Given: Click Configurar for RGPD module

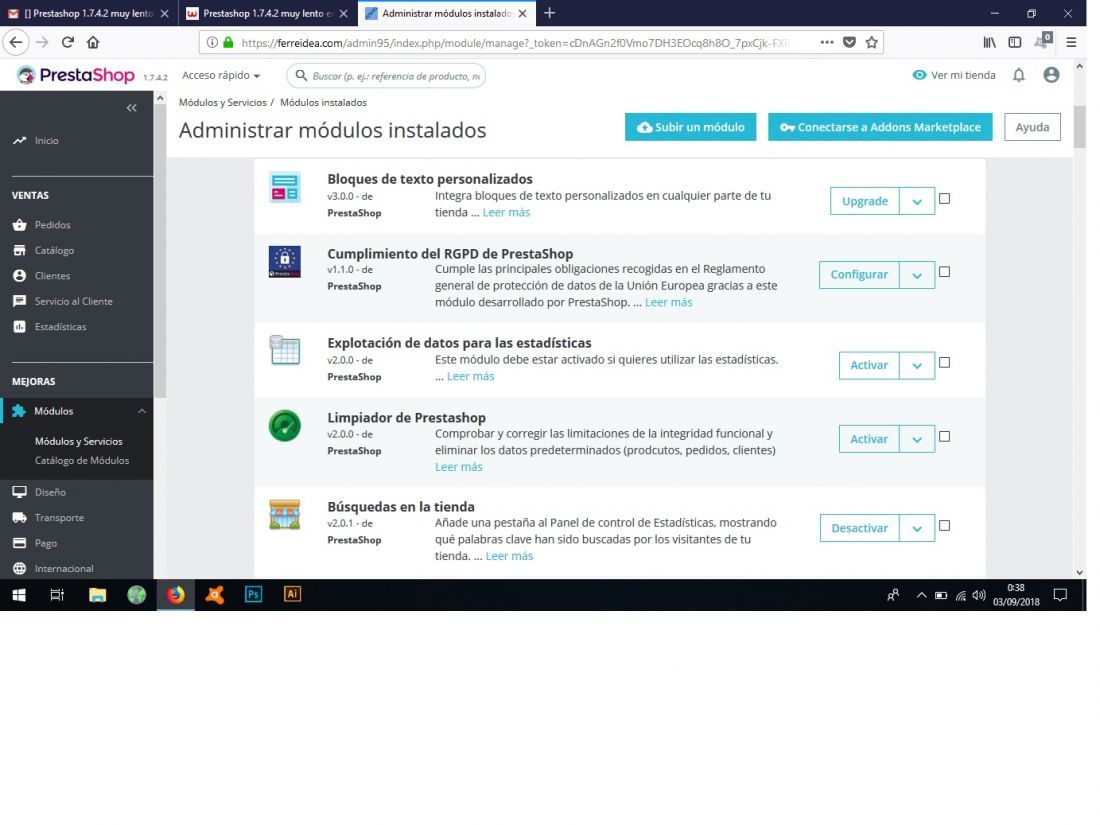Looking at the screenshot, I should 859,275.
